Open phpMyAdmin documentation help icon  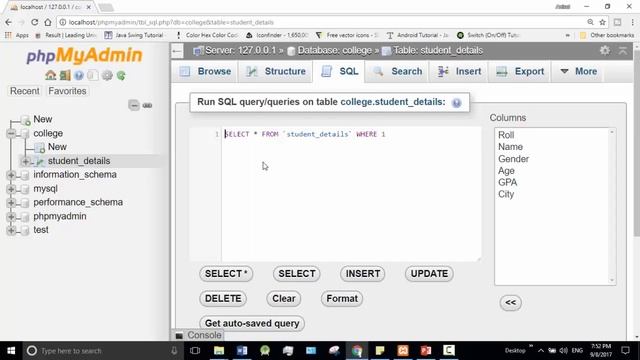click(79, 76)
